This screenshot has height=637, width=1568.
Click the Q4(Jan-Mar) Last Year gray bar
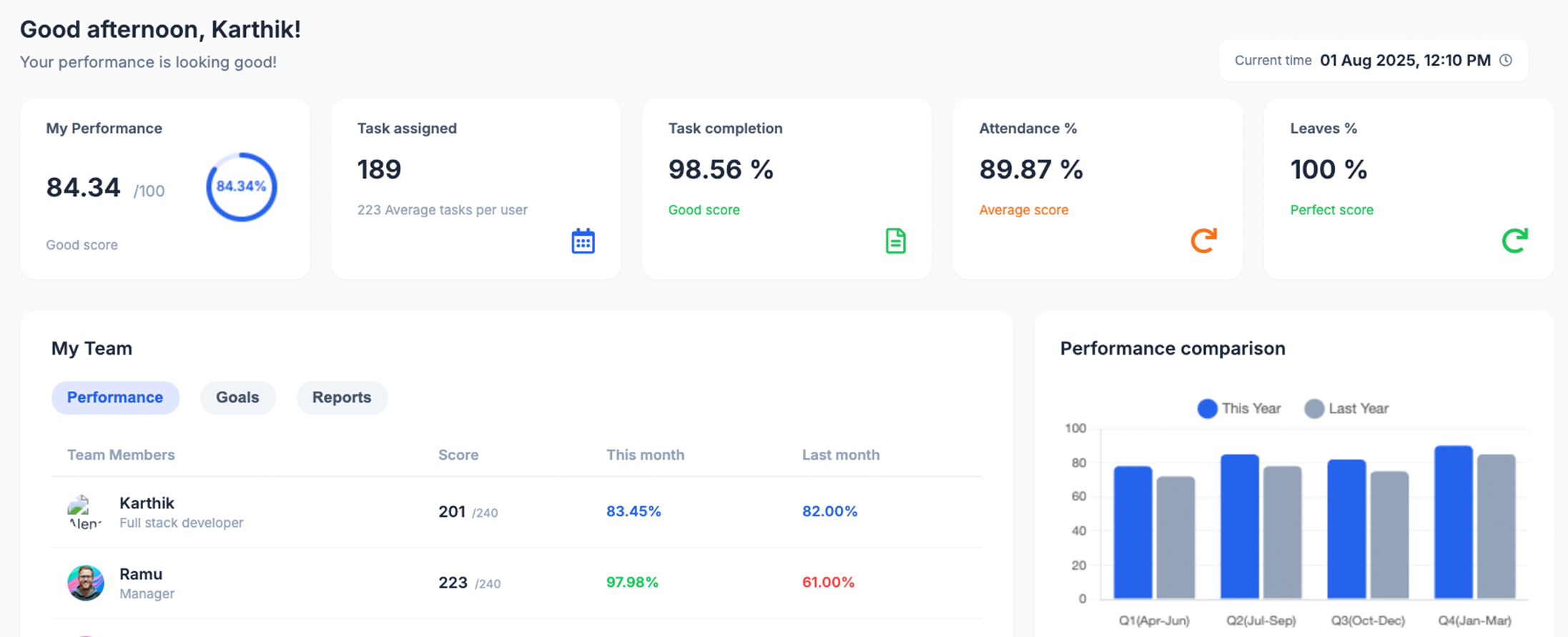(1496, 526)
